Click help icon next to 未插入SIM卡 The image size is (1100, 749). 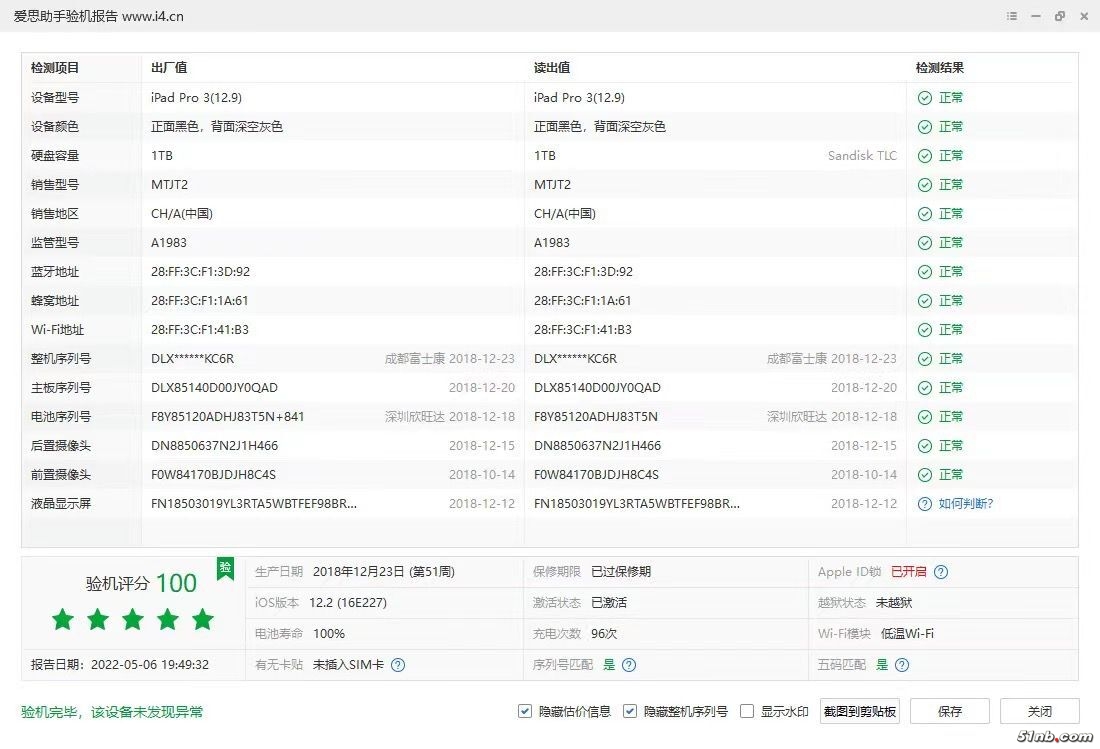(398, 664)
